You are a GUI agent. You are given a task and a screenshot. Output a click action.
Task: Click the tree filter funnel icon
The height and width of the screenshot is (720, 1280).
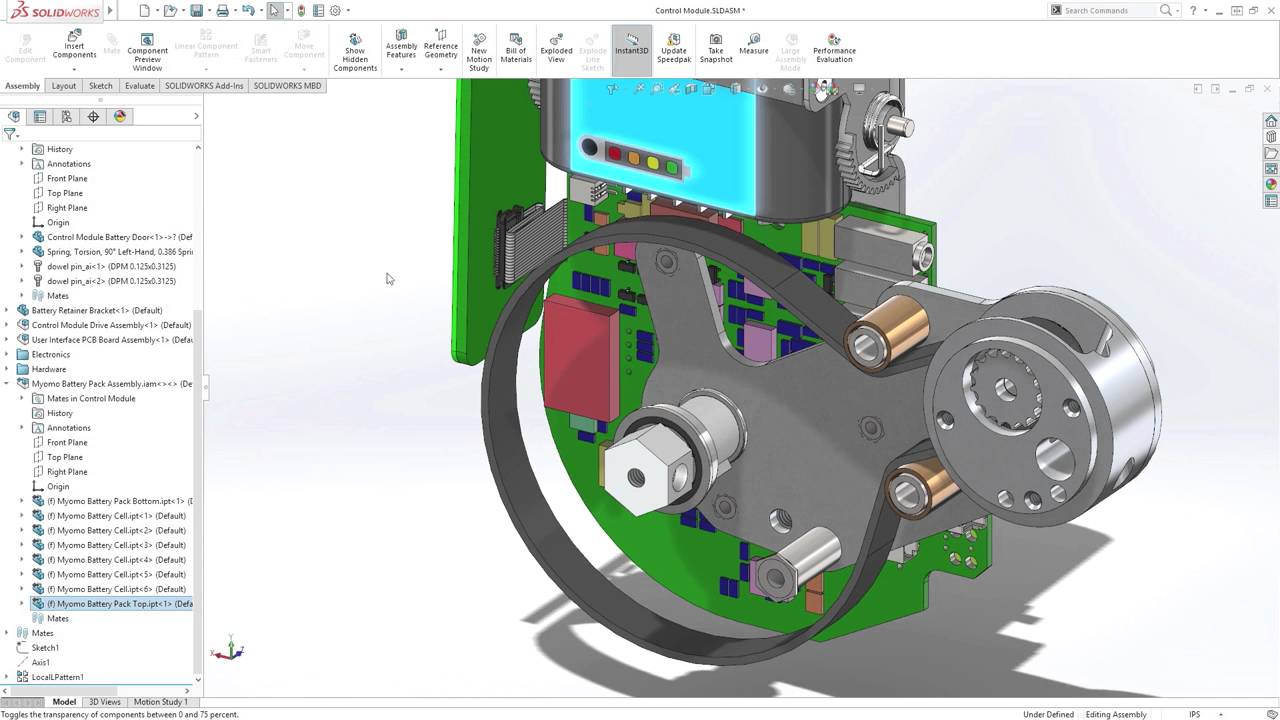click(10, 134)
